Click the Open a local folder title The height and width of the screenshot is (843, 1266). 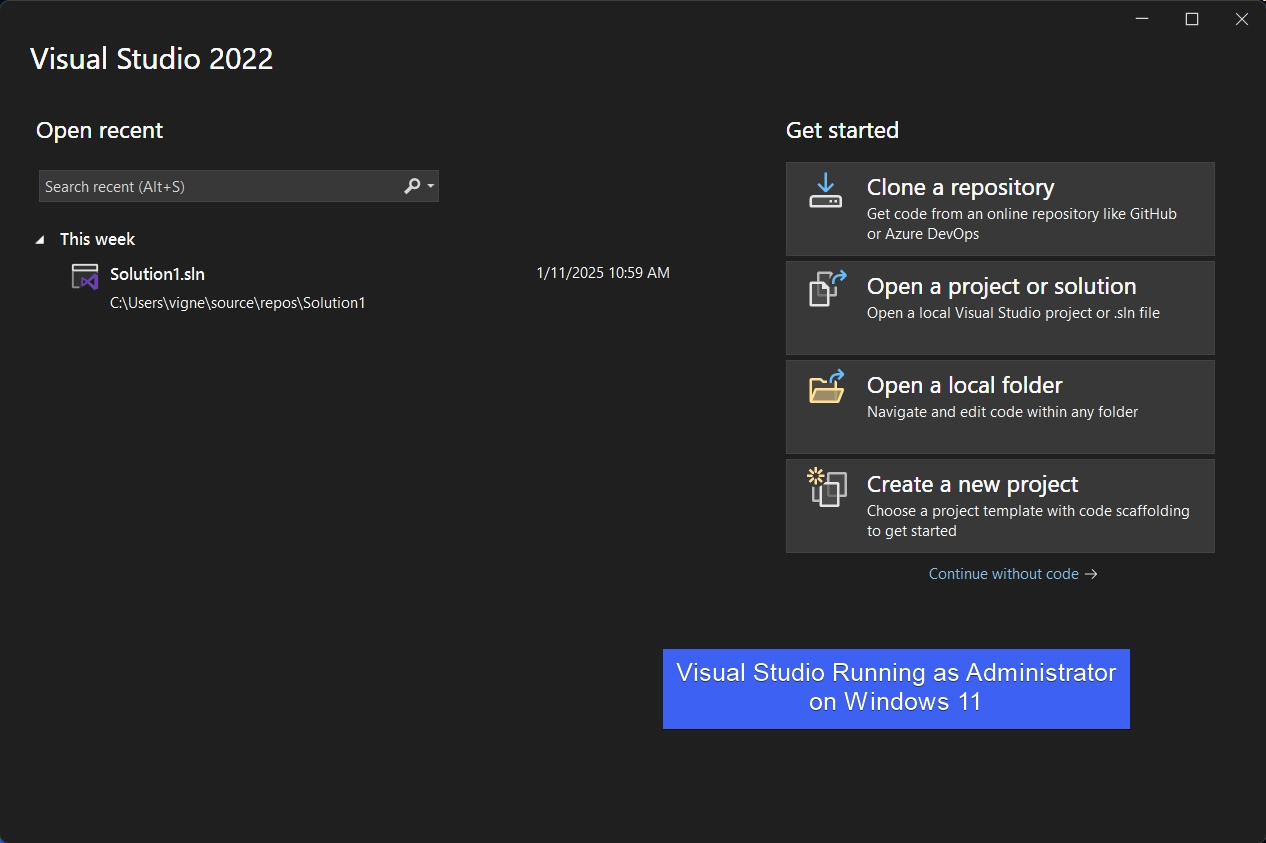tap(964, 385)
